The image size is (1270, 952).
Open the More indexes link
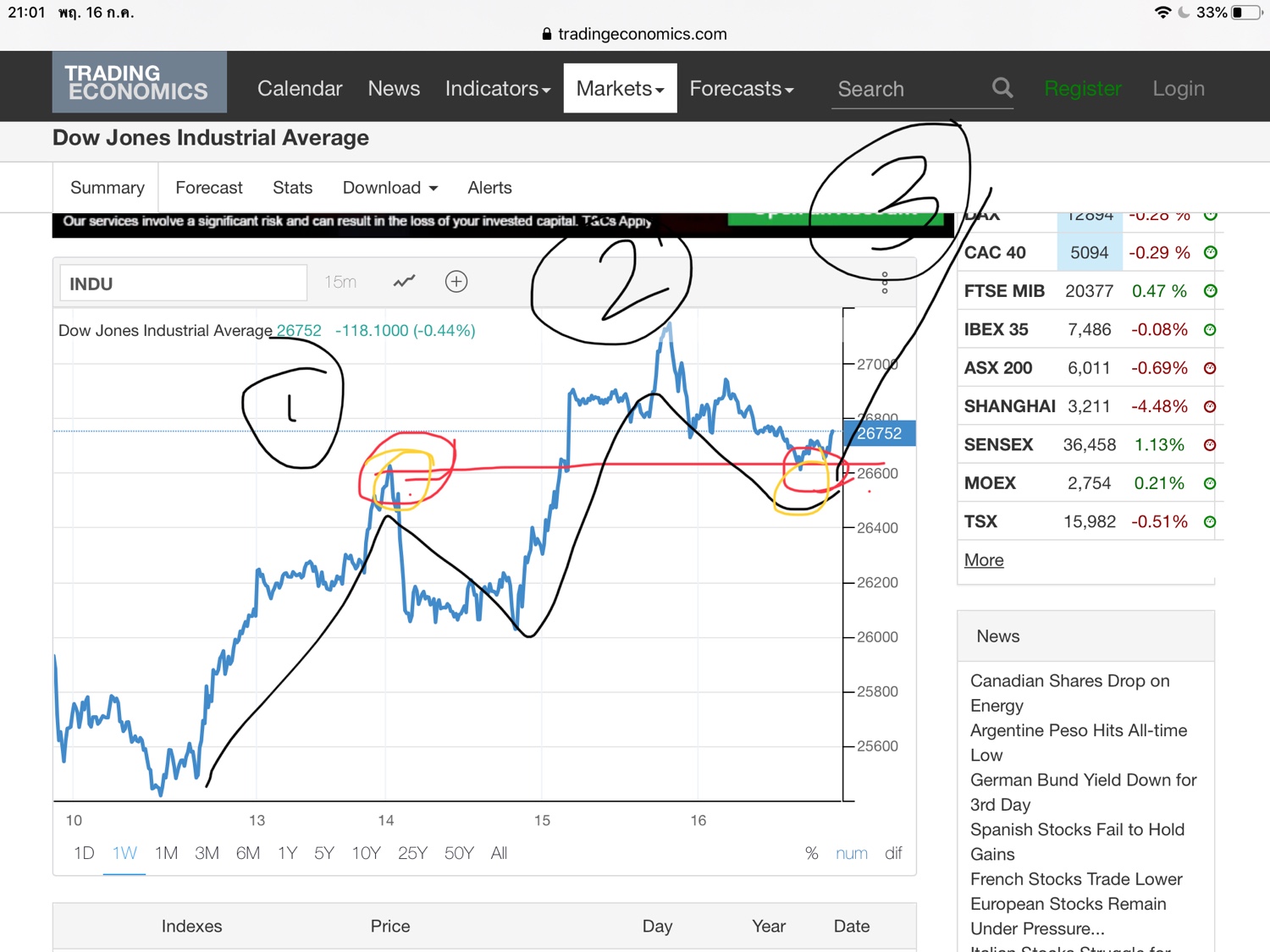click(984, 560)
